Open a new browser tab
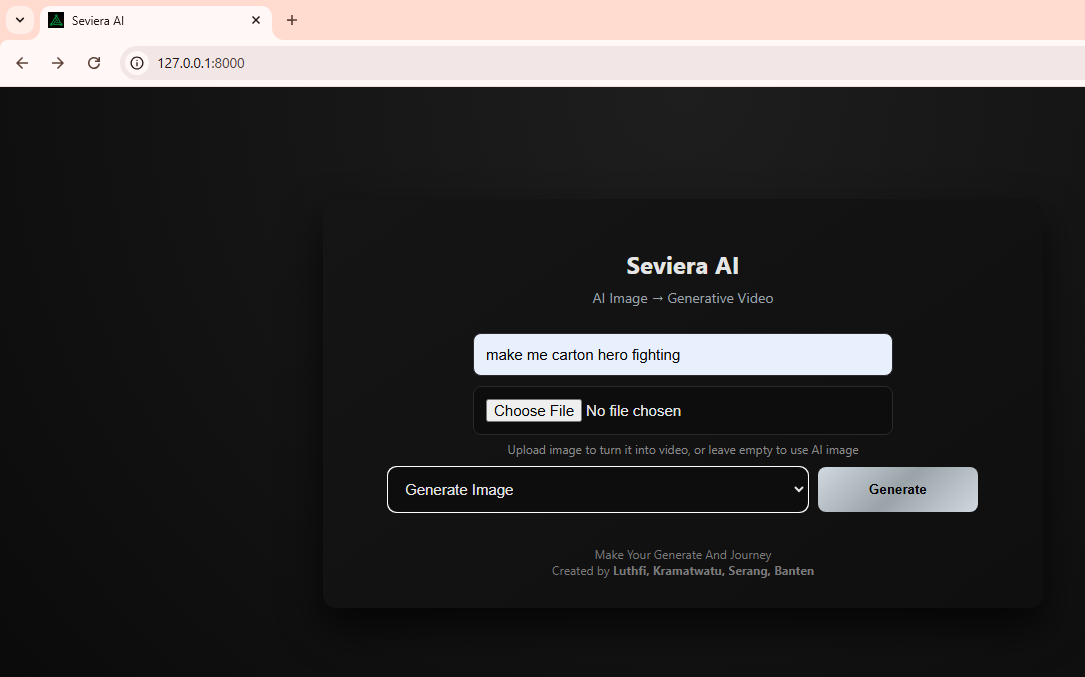This screenshot has height=677, width=1085. pyautogui.click(x=292, y=20)
